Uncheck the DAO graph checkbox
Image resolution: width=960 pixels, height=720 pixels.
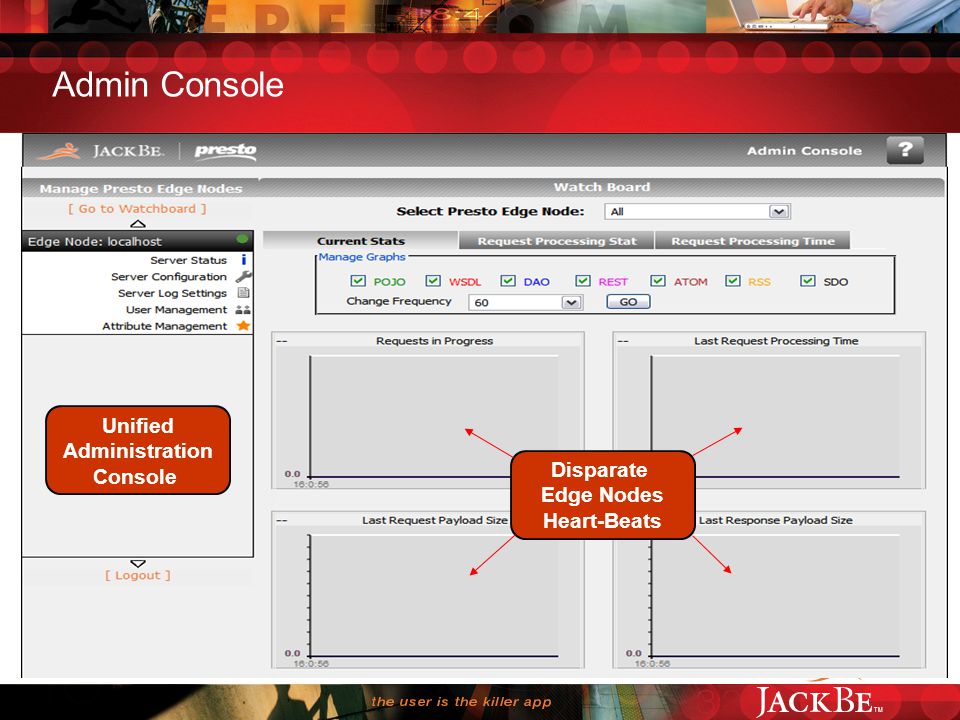[508, 281]
